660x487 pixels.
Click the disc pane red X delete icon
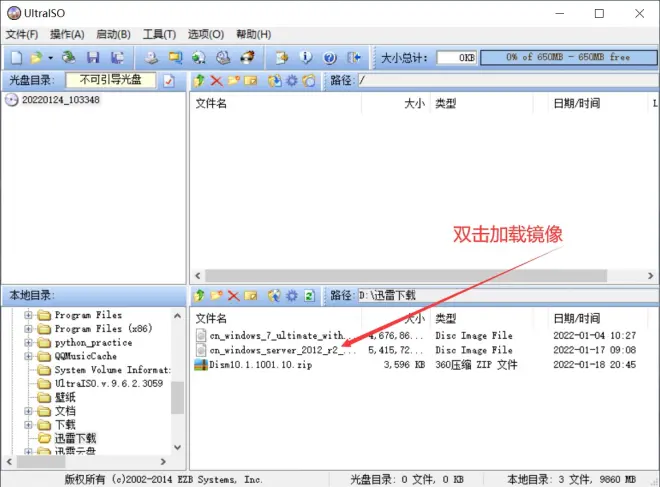point(216,80)
